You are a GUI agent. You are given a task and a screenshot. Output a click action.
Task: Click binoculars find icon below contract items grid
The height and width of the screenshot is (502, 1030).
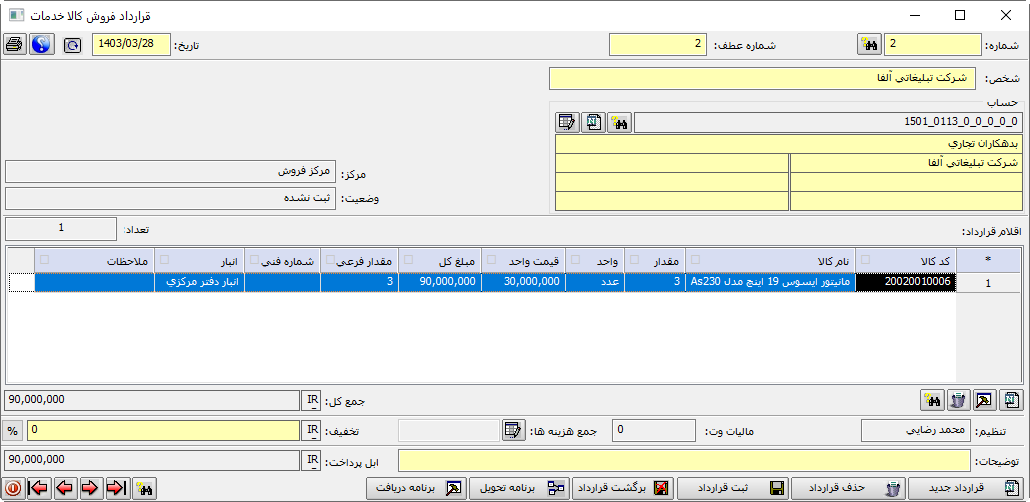[x=932, y=399]
